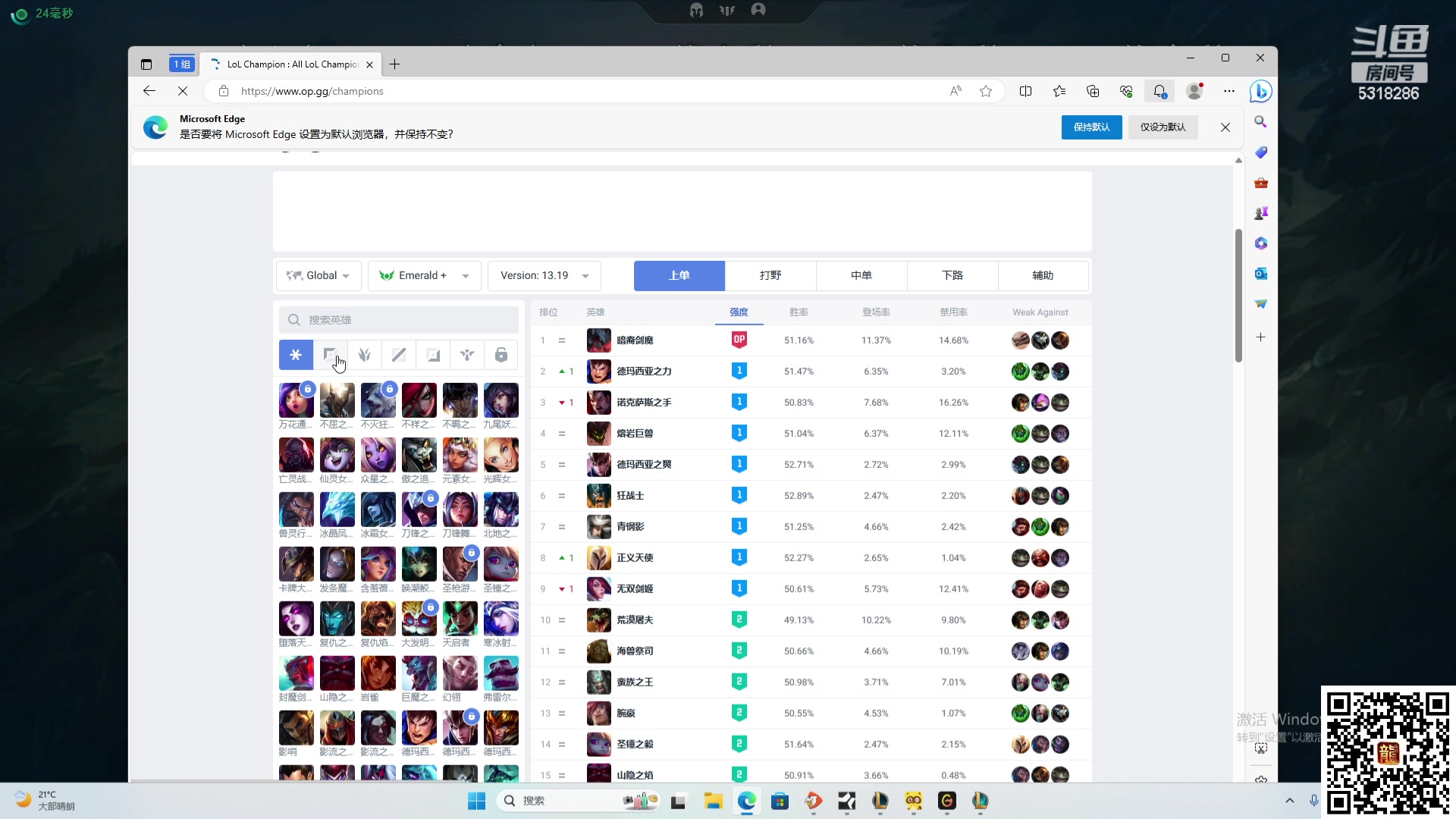Open File Explorer from taskbar

[x=713, y=801]
